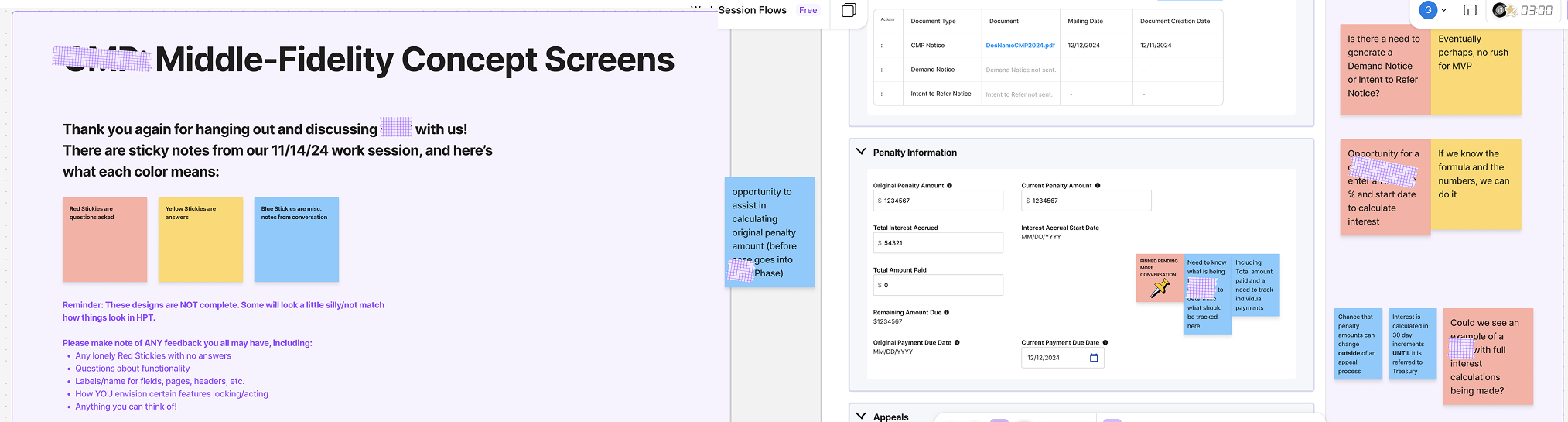Image resolution: width=1568 pixels, height=422 pixels.
Task: Select blue sticky 'opportunity to assist in calculating'
Action: click(770, 232)
